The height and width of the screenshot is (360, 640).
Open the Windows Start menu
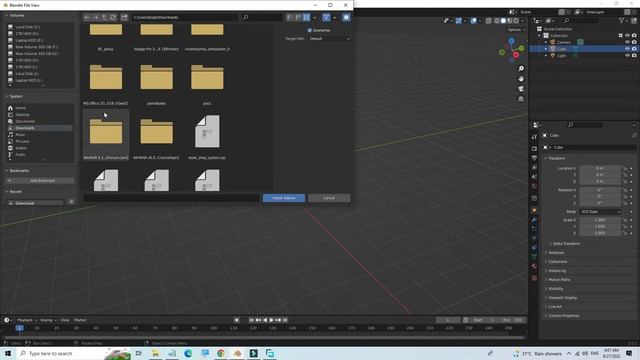click(x=8, y=353)
